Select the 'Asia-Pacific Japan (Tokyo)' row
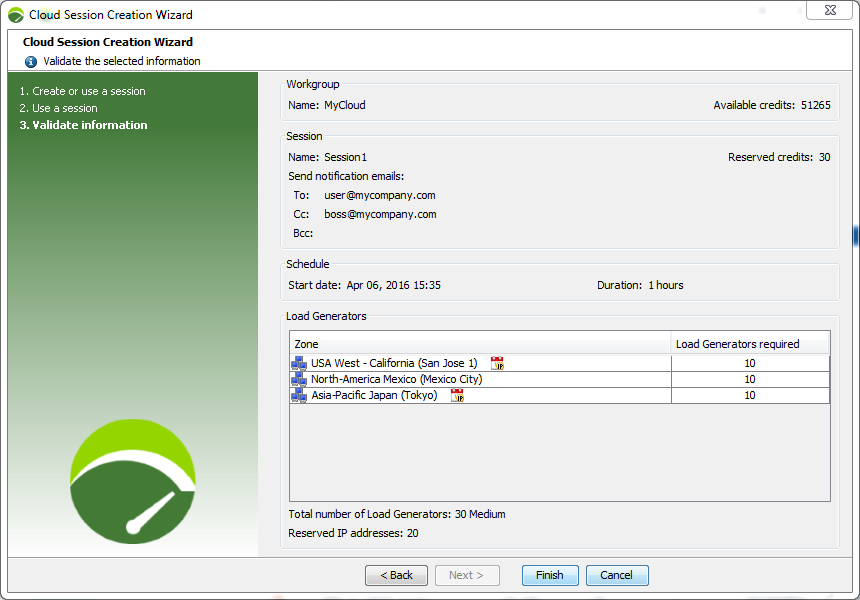 (x=559, y=395)
